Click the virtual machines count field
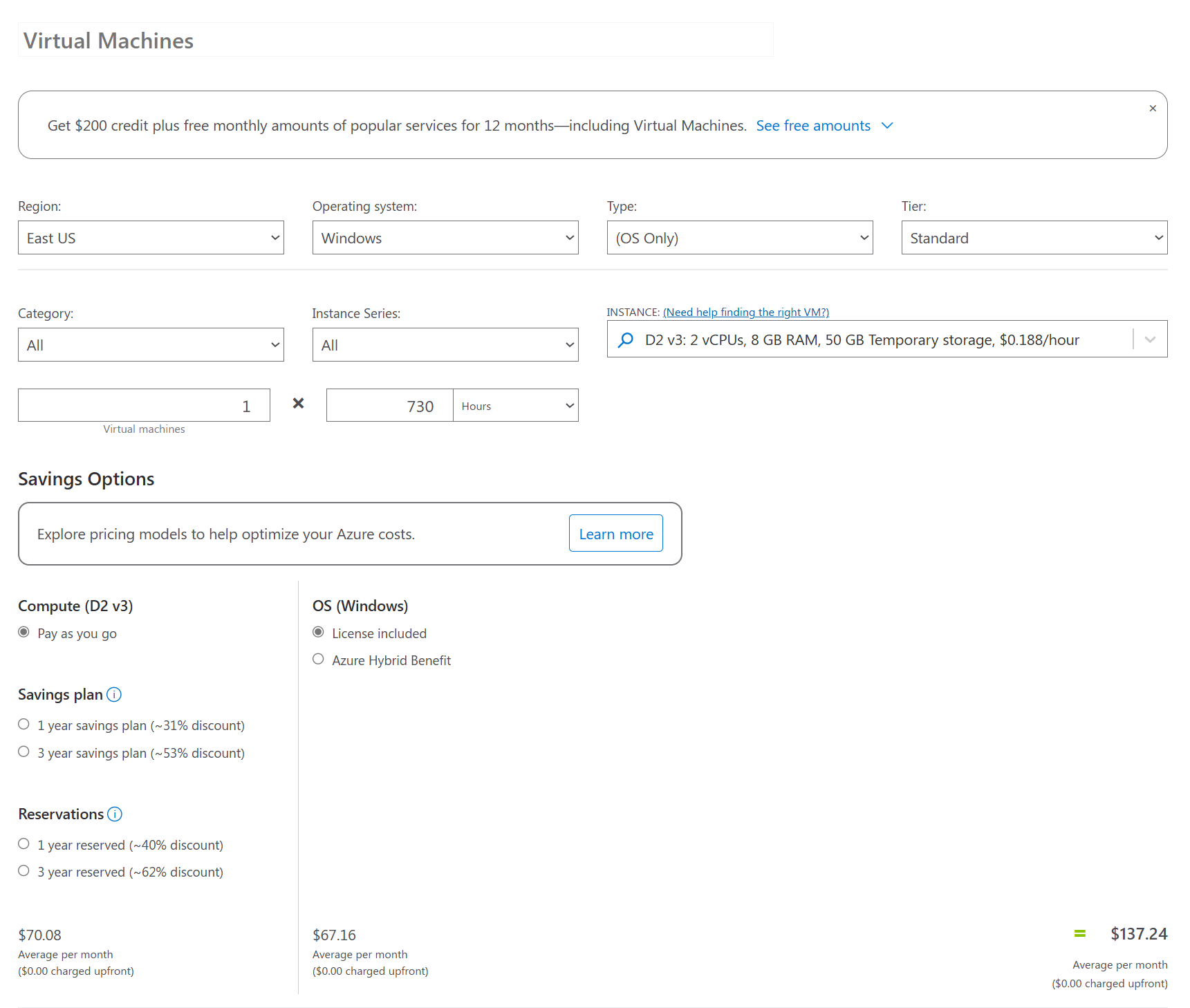Viewport: 1190px width, 1008px height. (144, 405)
